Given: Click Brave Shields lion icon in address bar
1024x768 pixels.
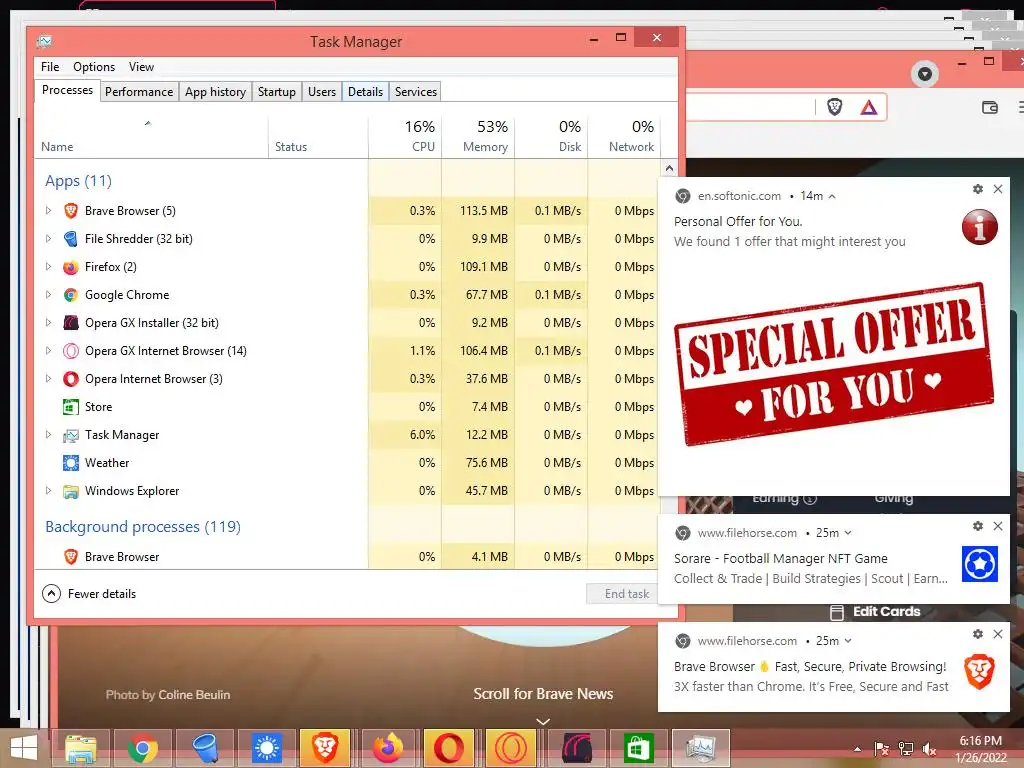Looking at the screenshot, I should [835, 107].
